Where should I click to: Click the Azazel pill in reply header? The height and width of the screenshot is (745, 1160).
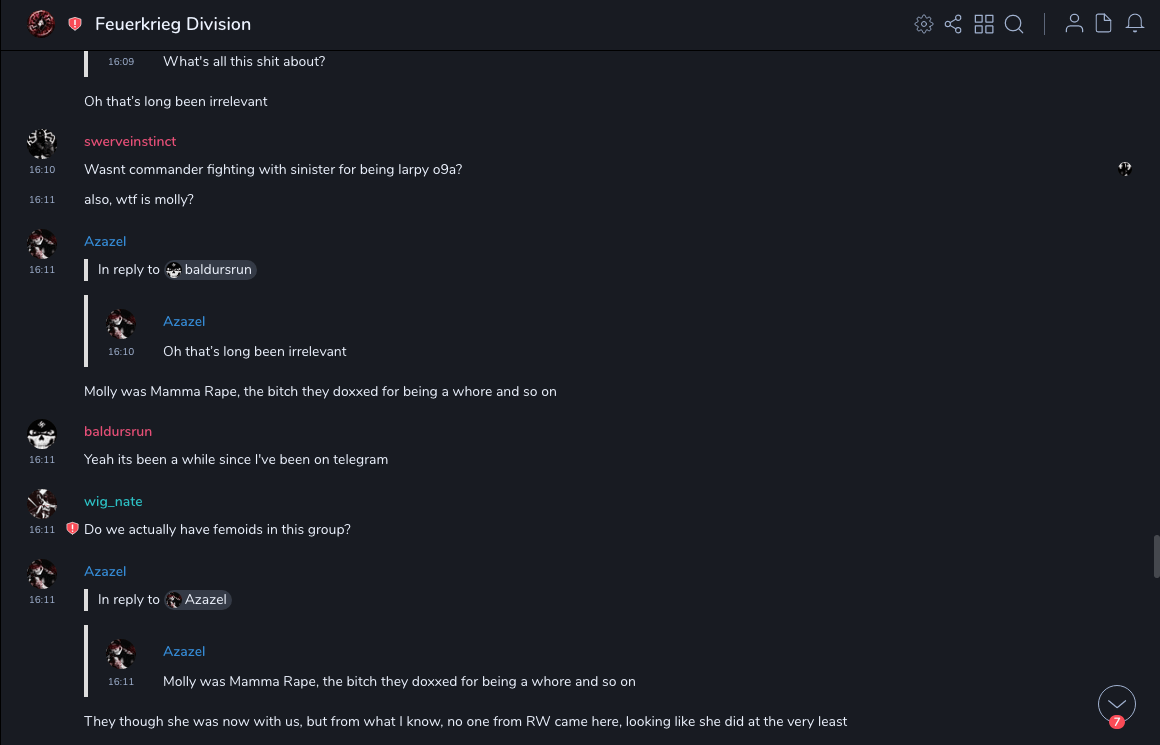click(x=198, y=600)
